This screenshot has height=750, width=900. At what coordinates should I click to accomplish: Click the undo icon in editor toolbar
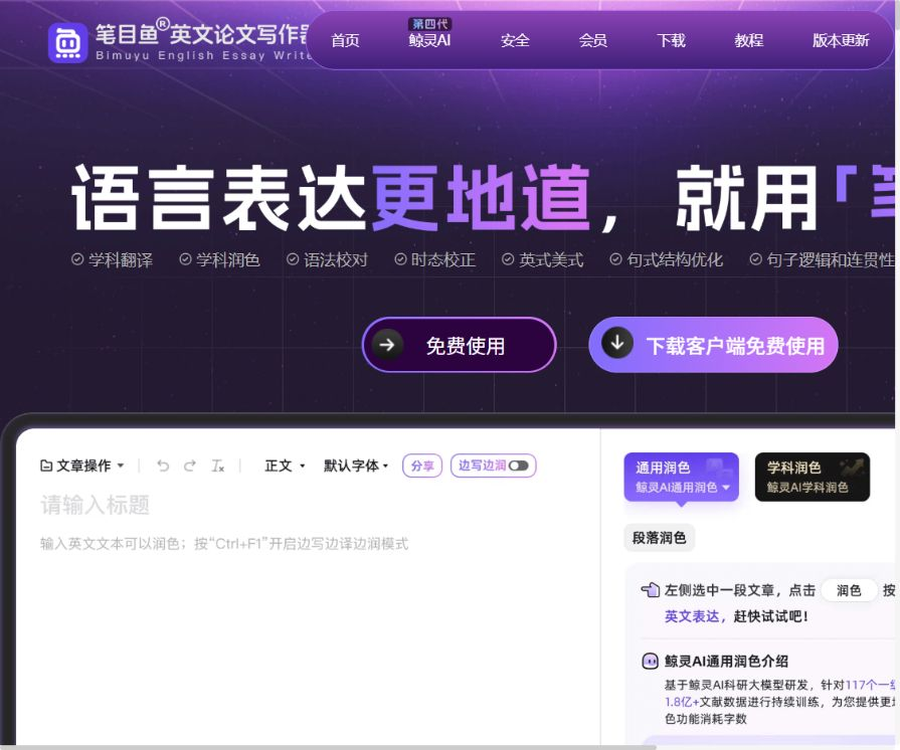click(163, 465)
